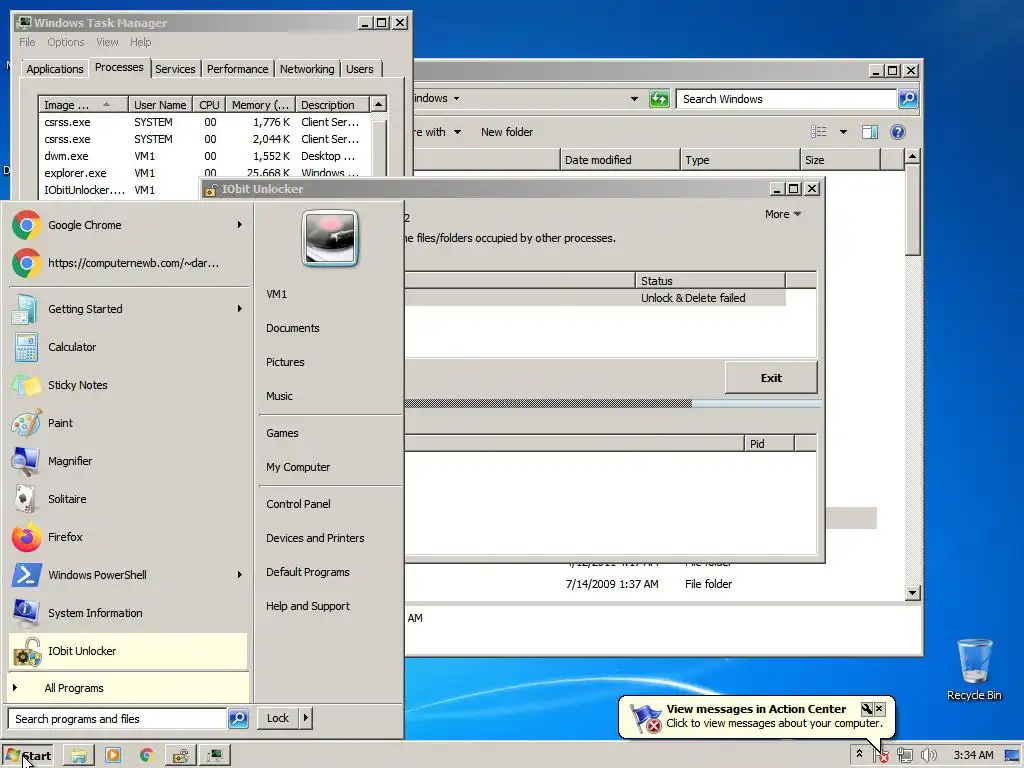1024x768 pixels.
Task: Switch to Task Manager taskbar button
Action: click(x=215, y=756)
